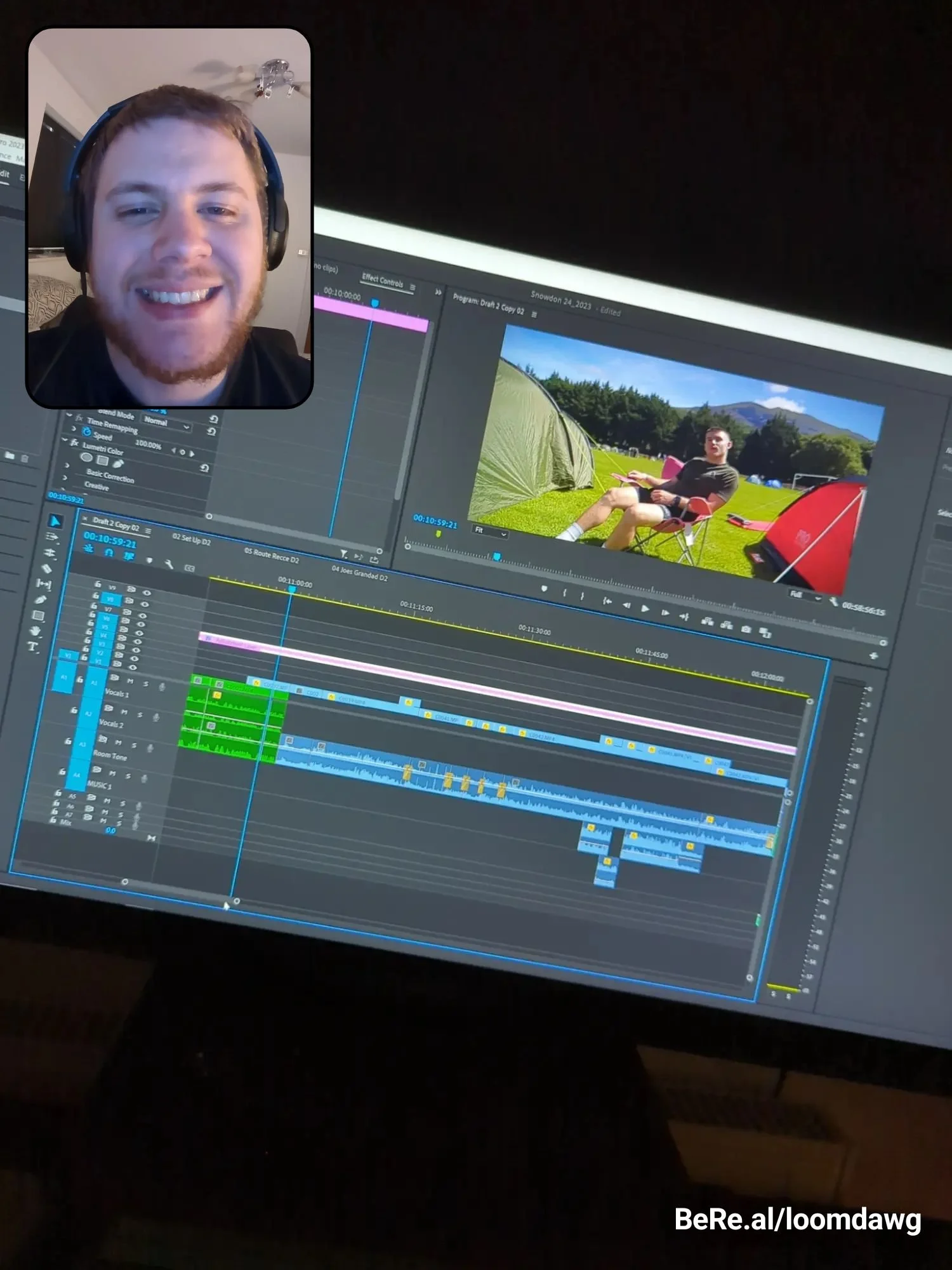Toggle Speed stopwatch animation
Image resolution: width=952 pixels, height=1270 pixels.
(87, 432)
